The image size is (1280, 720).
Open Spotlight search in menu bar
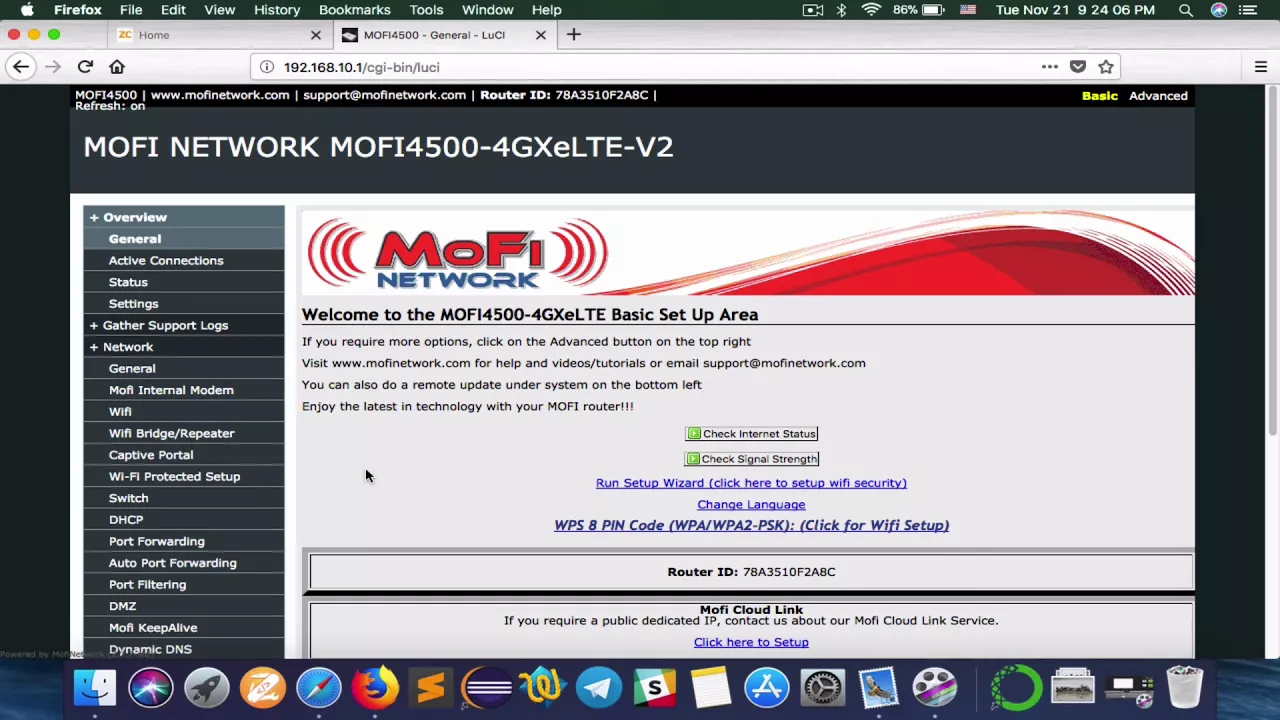(1186, 10)
